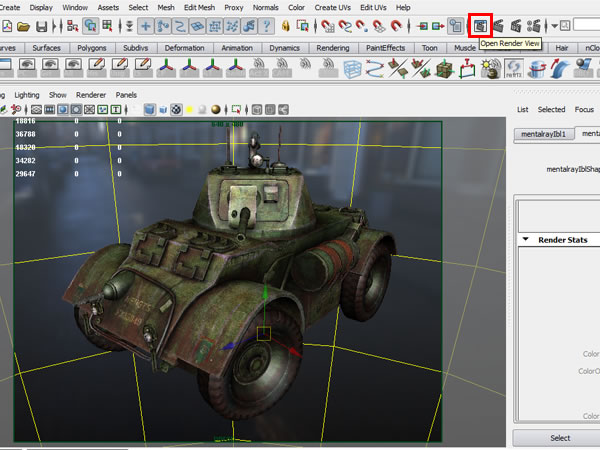
Task: Toggle the handles selection mask (plus icon)
Action: click(x=145, y=26)
